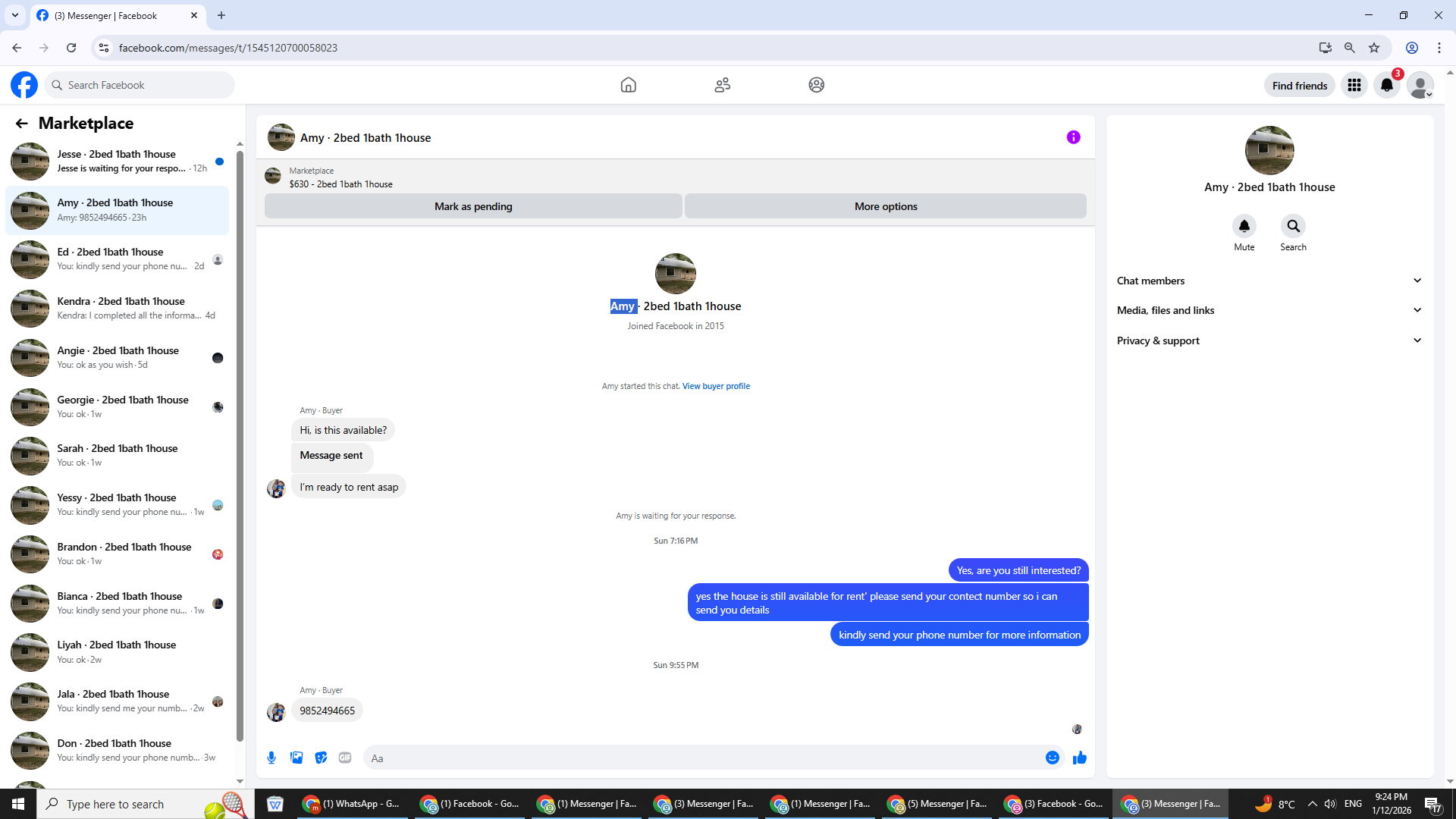This screenshot has width=1456, height=819.
Task: Mute this conversation with bell icon
Action: (1244, 226)
